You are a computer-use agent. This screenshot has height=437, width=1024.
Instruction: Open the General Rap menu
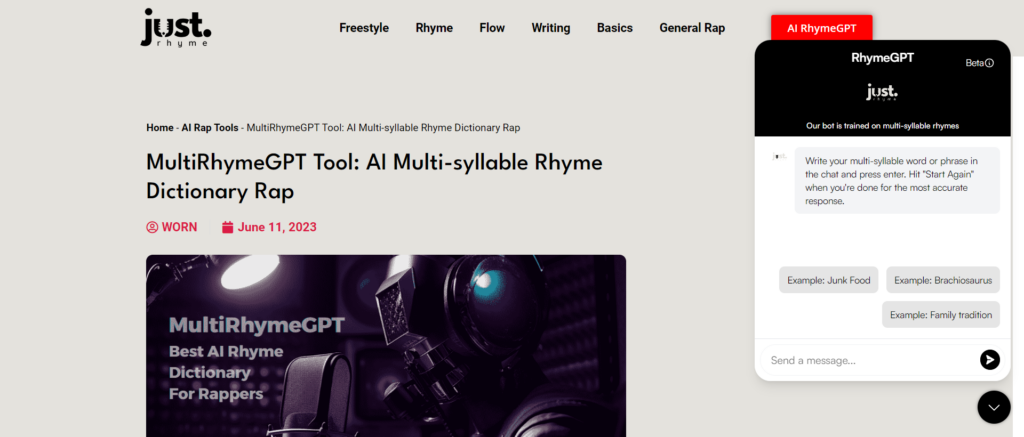(x=692, y=28)
